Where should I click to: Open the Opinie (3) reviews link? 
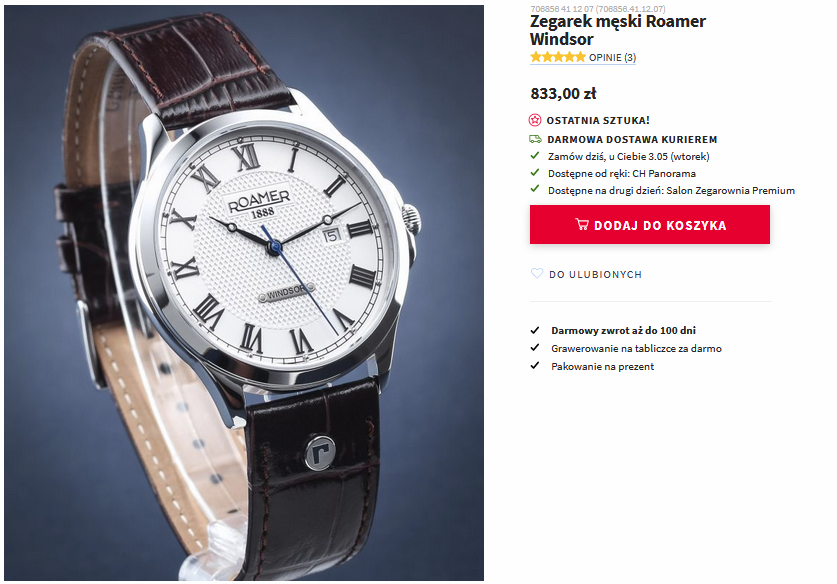pyautogui.click(x=612, y=58)
